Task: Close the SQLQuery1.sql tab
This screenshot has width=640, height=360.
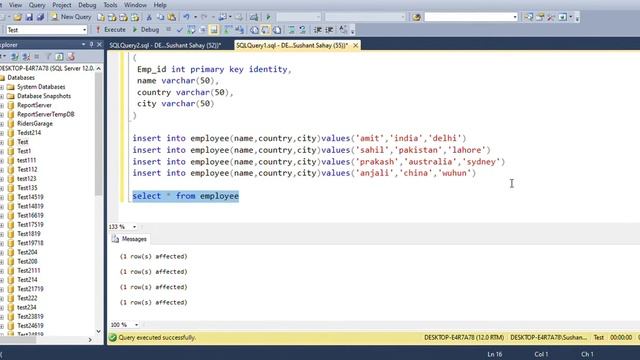Action: [x=356, y=45]
